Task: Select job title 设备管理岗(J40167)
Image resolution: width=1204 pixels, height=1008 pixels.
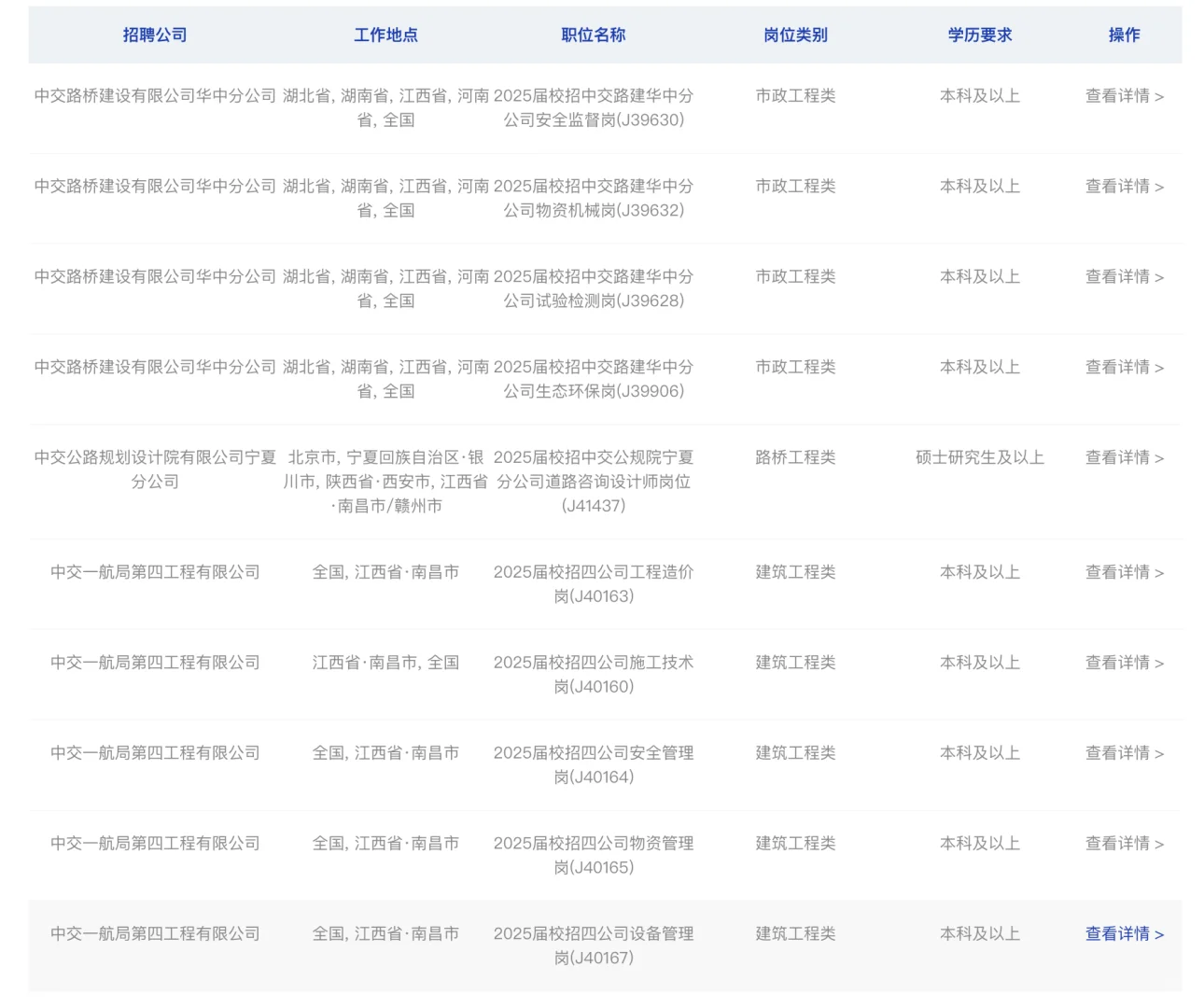Action: click(594, 946)
